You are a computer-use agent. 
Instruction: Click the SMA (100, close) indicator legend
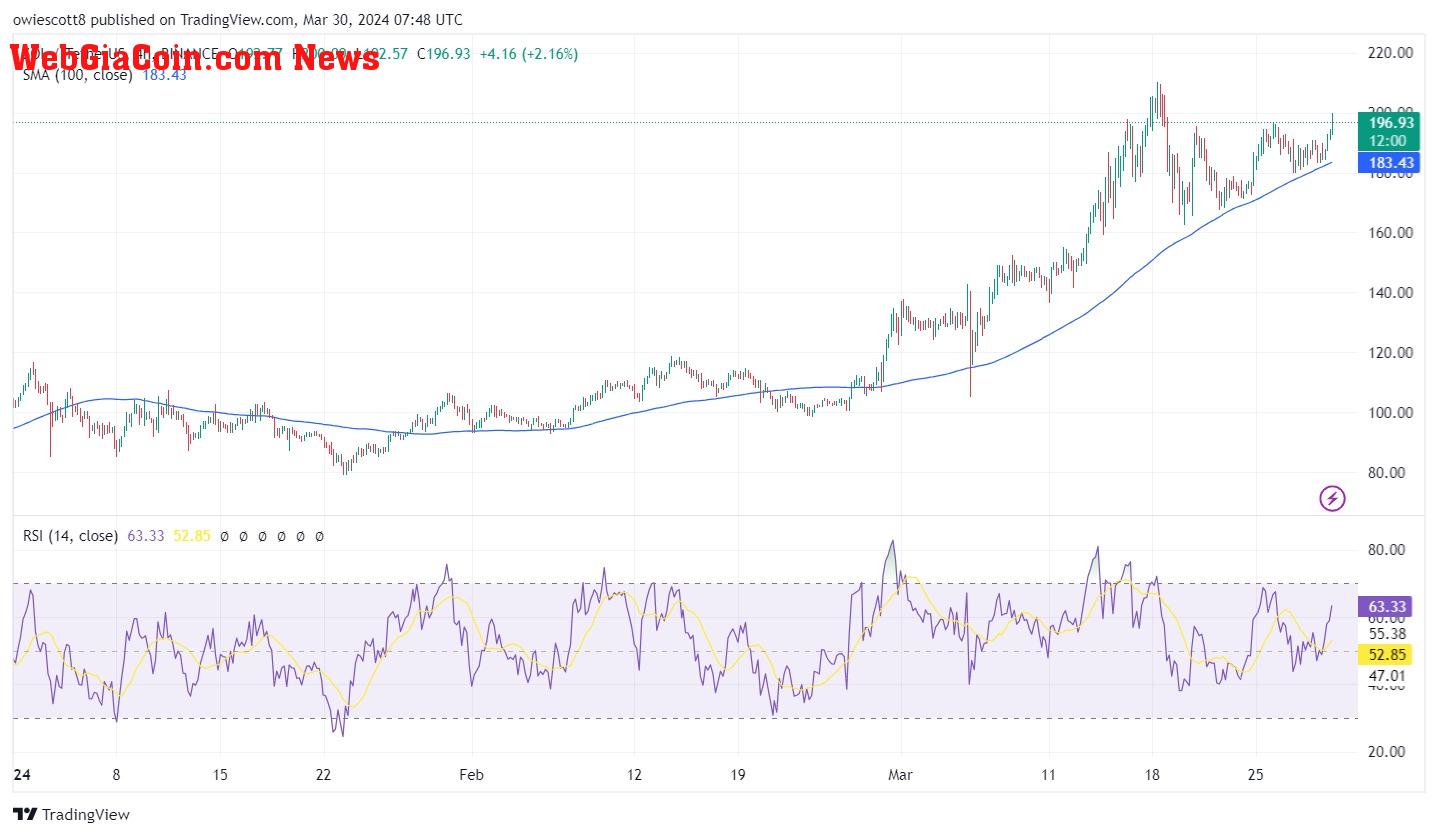[78, 75]
